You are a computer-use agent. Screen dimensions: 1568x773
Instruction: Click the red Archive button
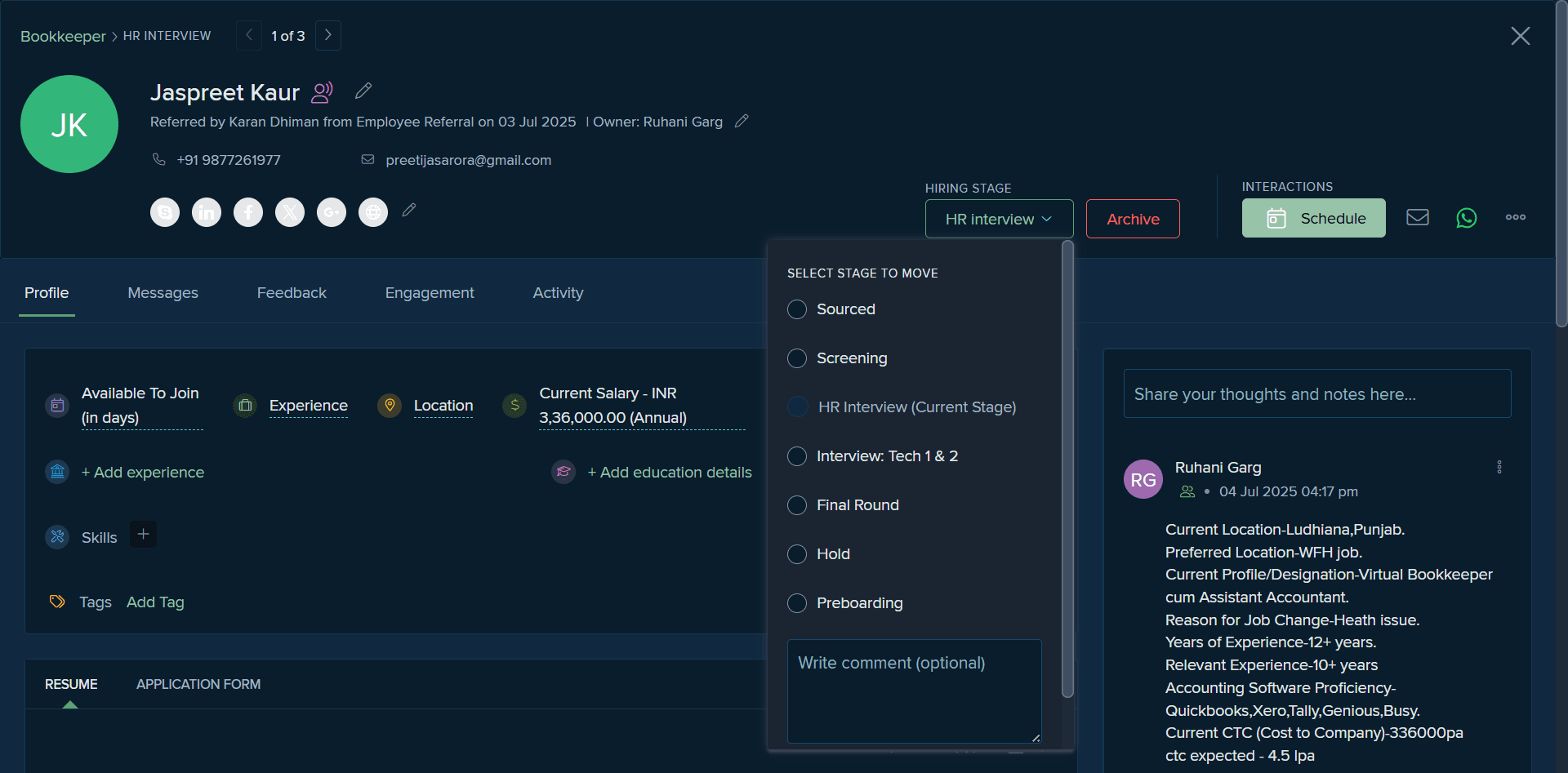[x=1133, y=219]
